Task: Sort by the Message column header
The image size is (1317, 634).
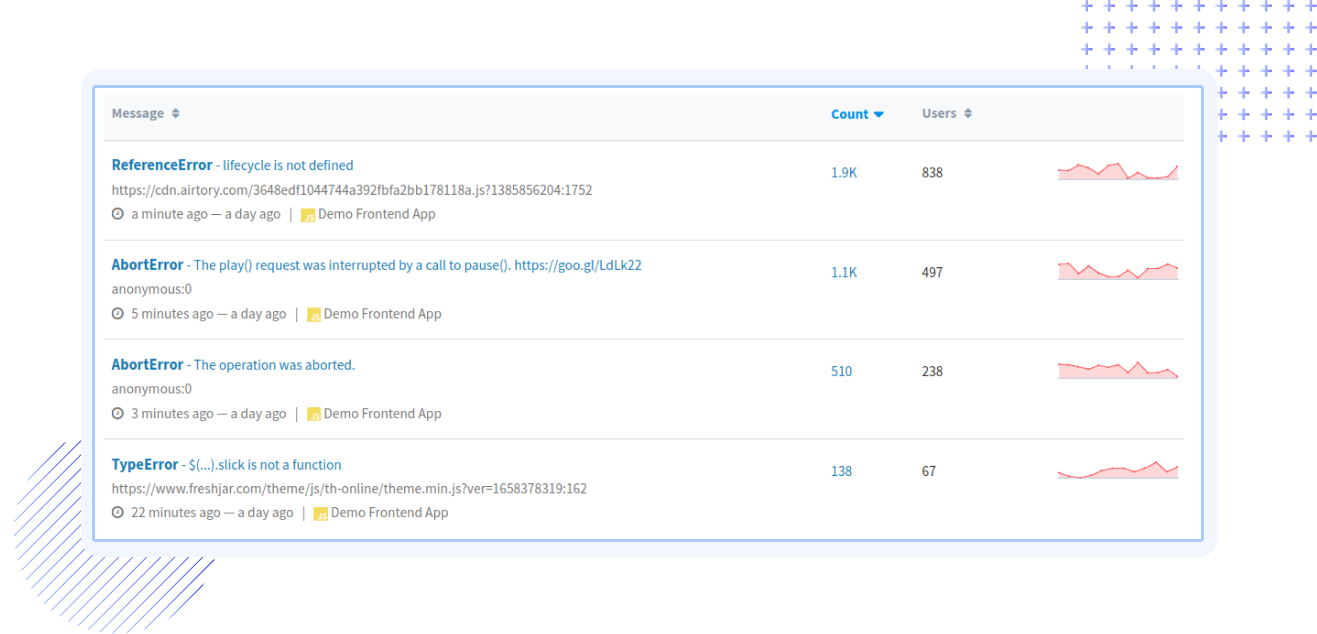Action: click(145, 114)
